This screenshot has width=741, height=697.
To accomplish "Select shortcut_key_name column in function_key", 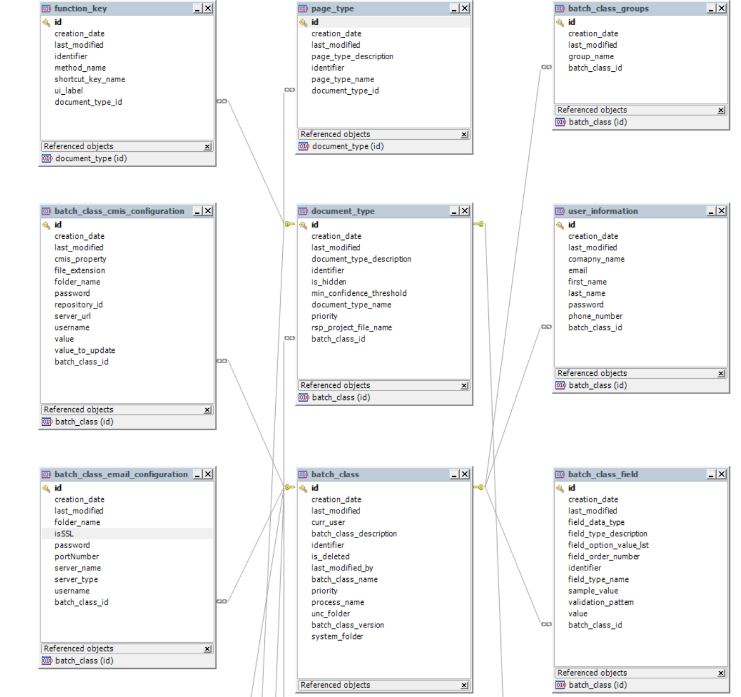I will click(x=90, y=79).
